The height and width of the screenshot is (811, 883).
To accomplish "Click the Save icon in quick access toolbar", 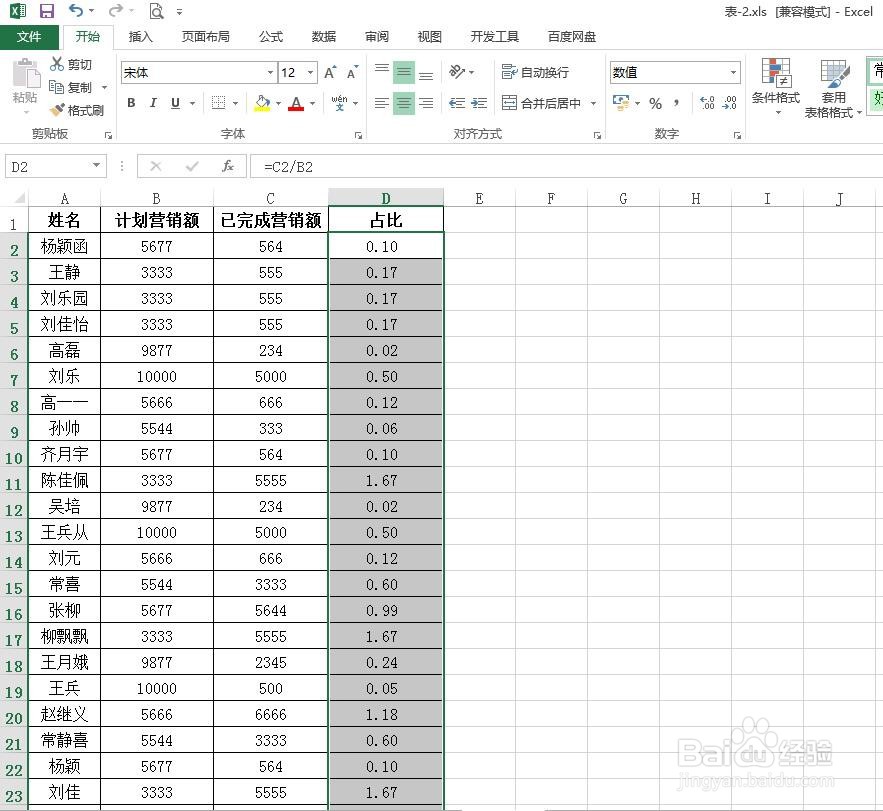I will [x=47, y=11].
